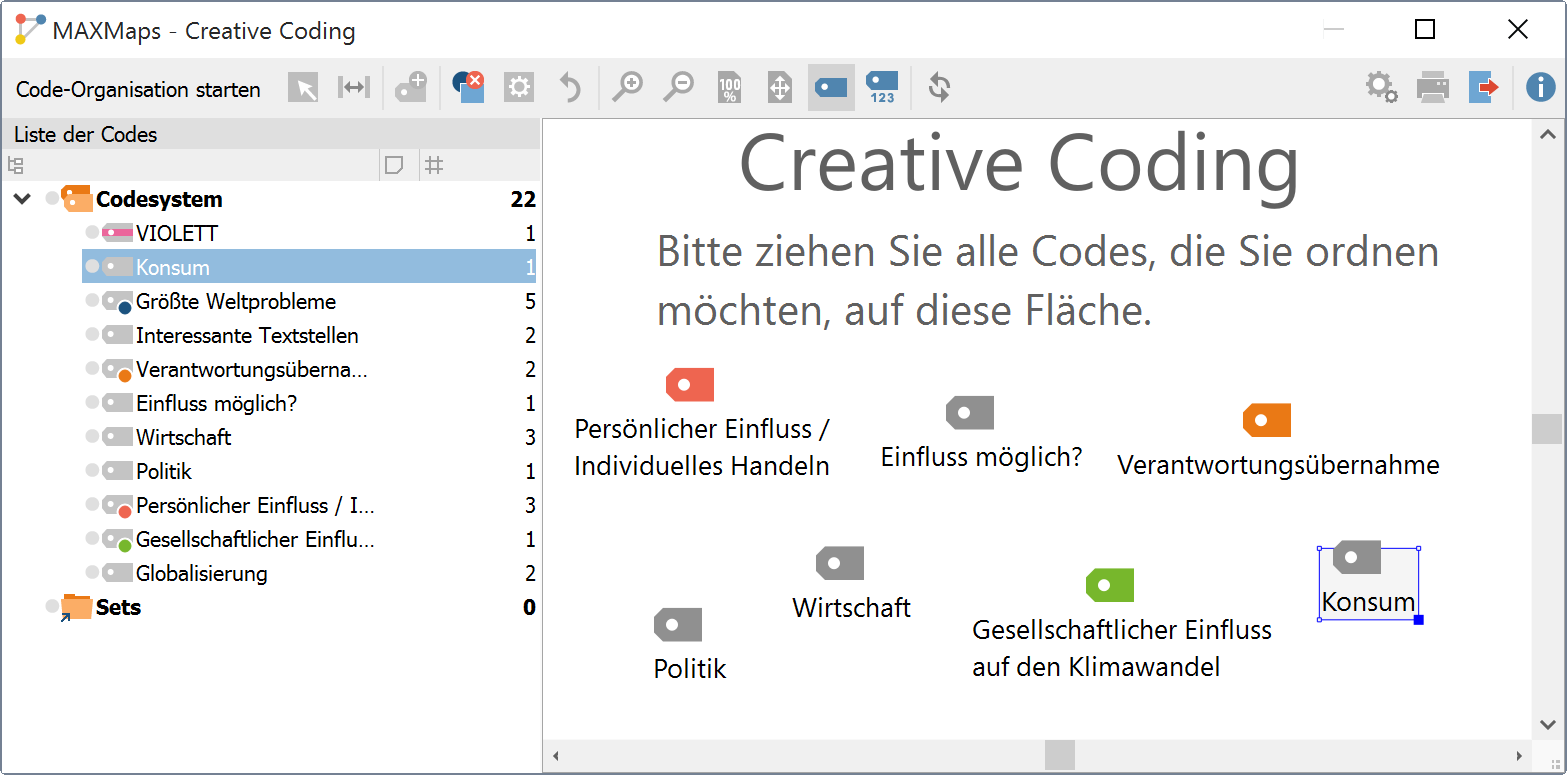Select Einfluss möglich? in code list

coord(217,403)
